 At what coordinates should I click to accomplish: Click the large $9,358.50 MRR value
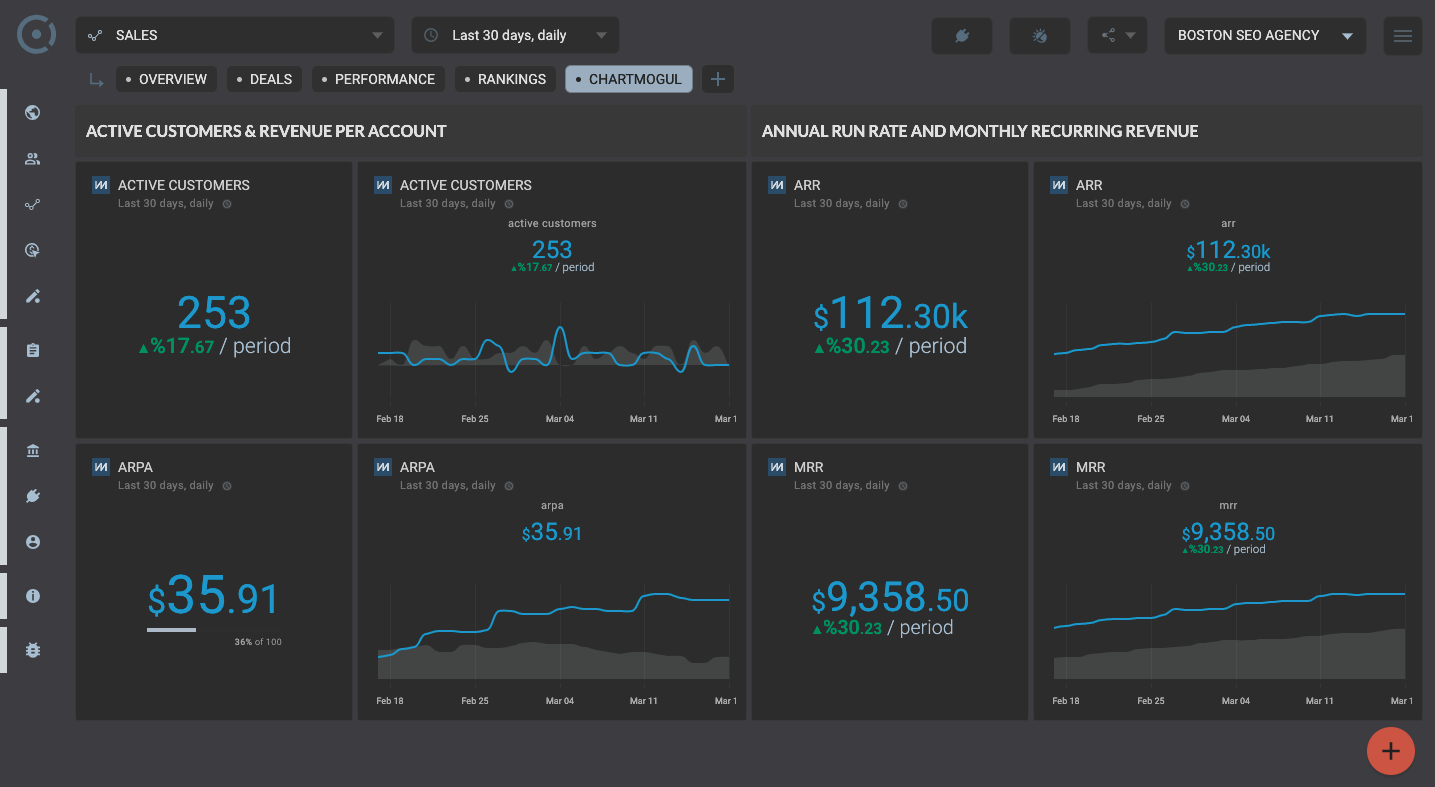point(891,598)
